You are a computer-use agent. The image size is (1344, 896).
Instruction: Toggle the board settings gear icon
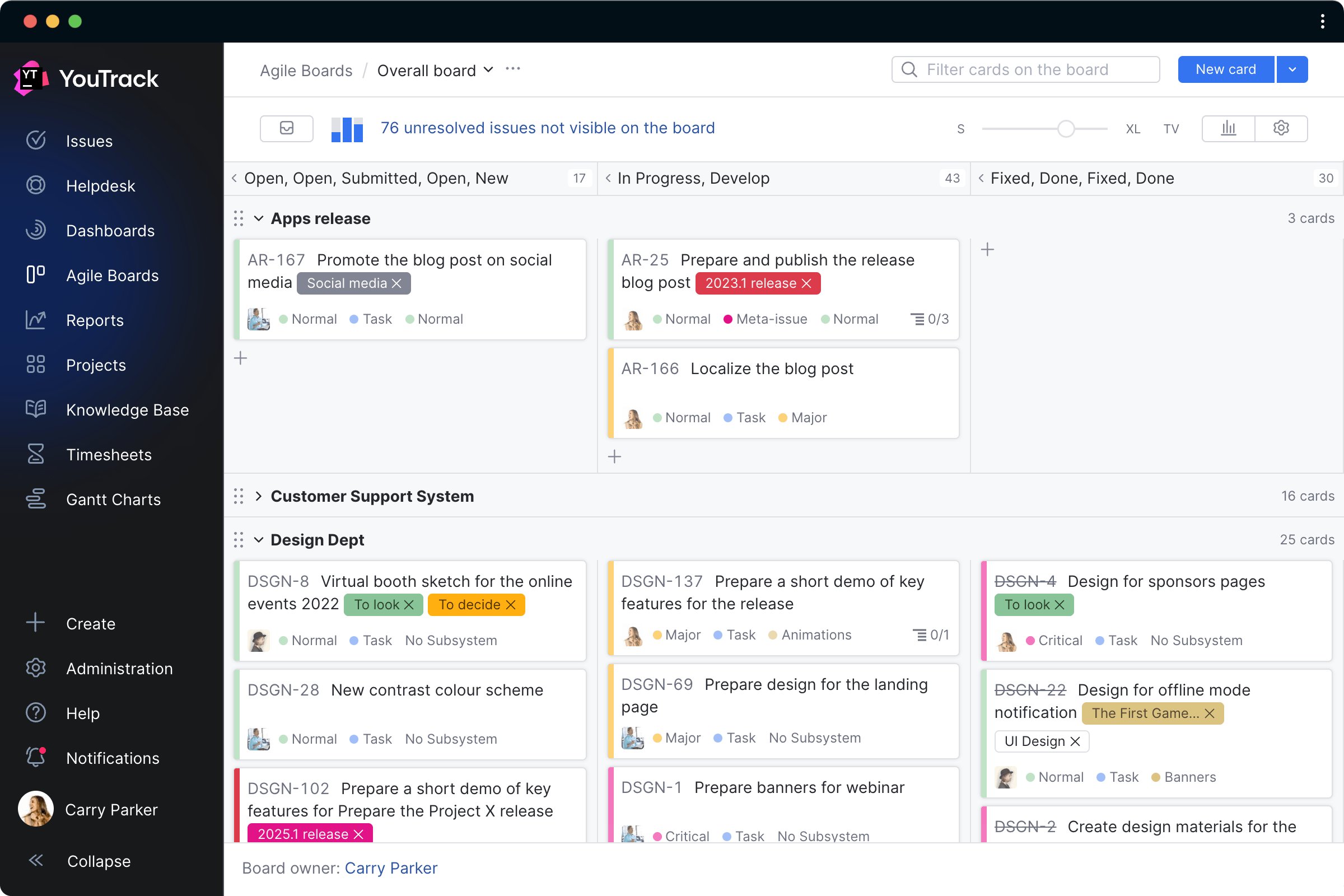tap(1280, 128)
